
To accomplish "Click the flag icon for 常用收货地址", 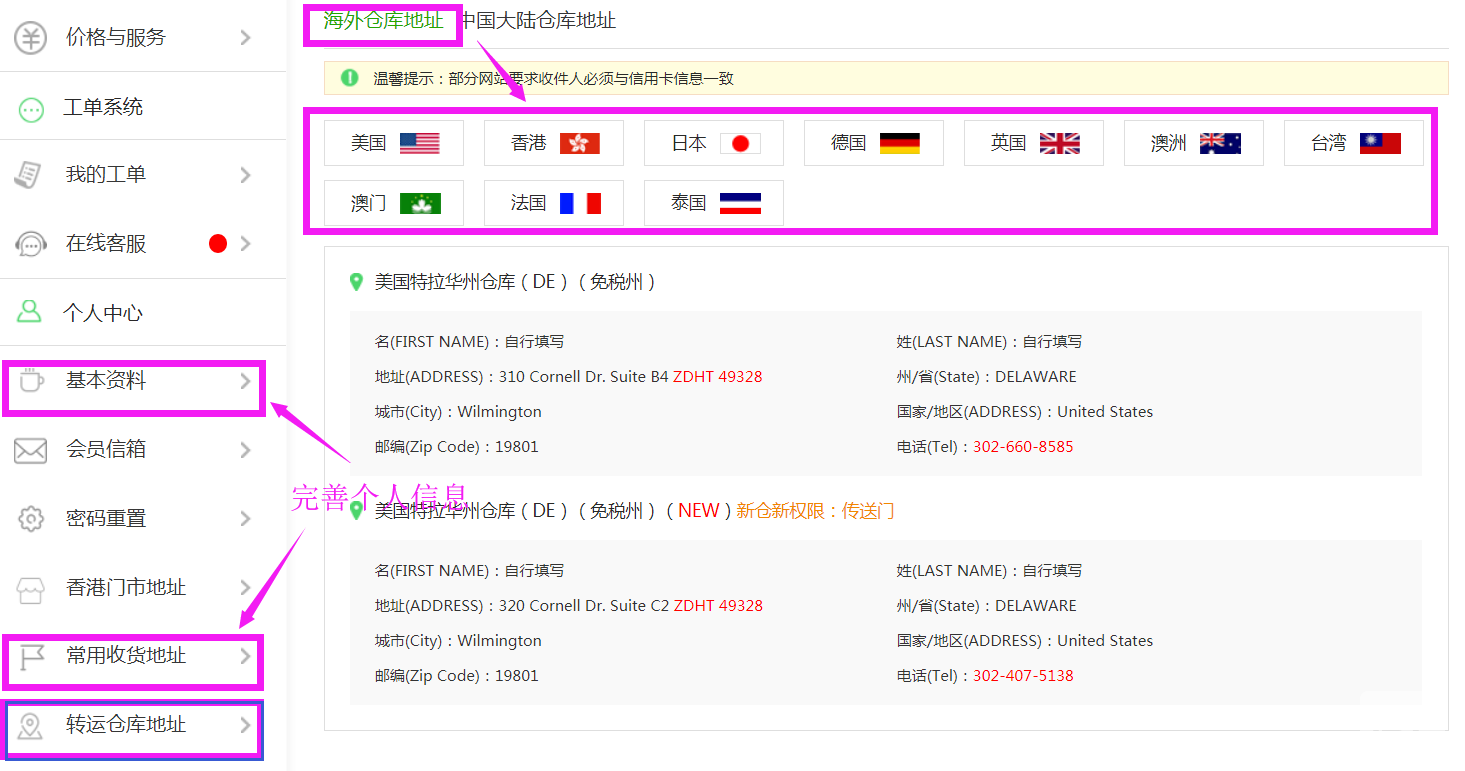I will click(31, 657).
